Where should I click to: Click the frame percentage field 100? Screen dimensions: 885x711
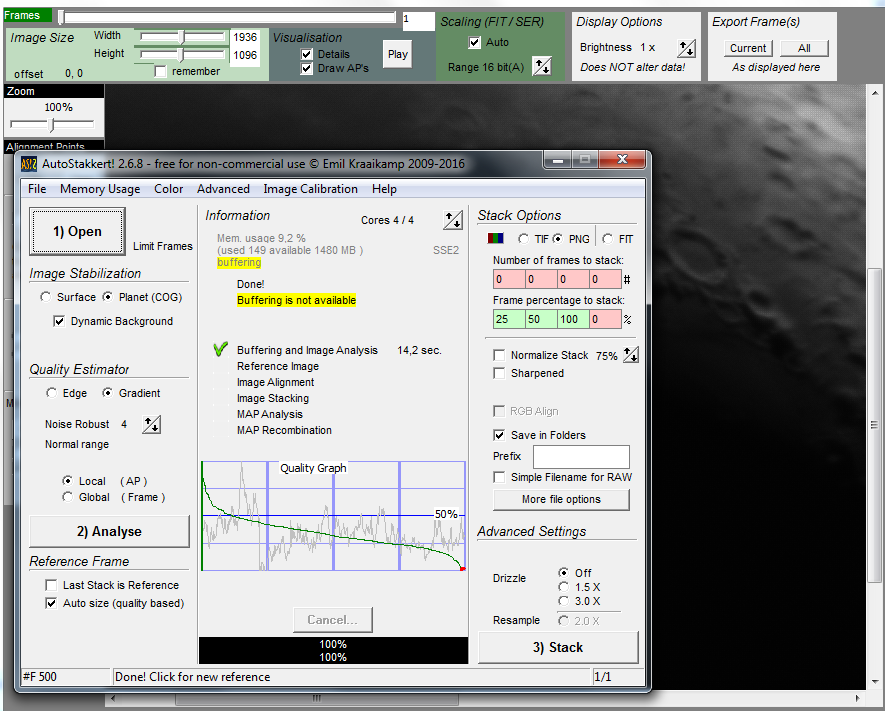point(573,319)
